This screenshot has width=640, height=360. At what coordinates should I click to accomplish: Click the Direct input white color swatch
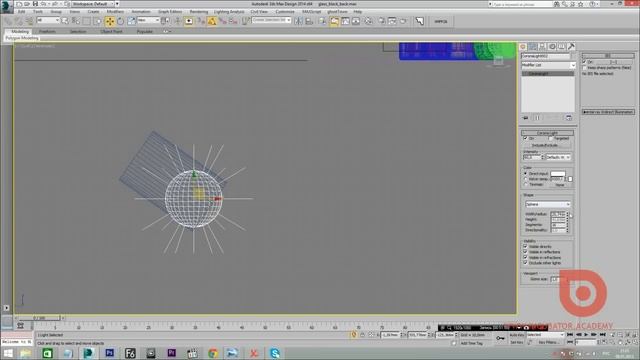[x=558, y=173]
